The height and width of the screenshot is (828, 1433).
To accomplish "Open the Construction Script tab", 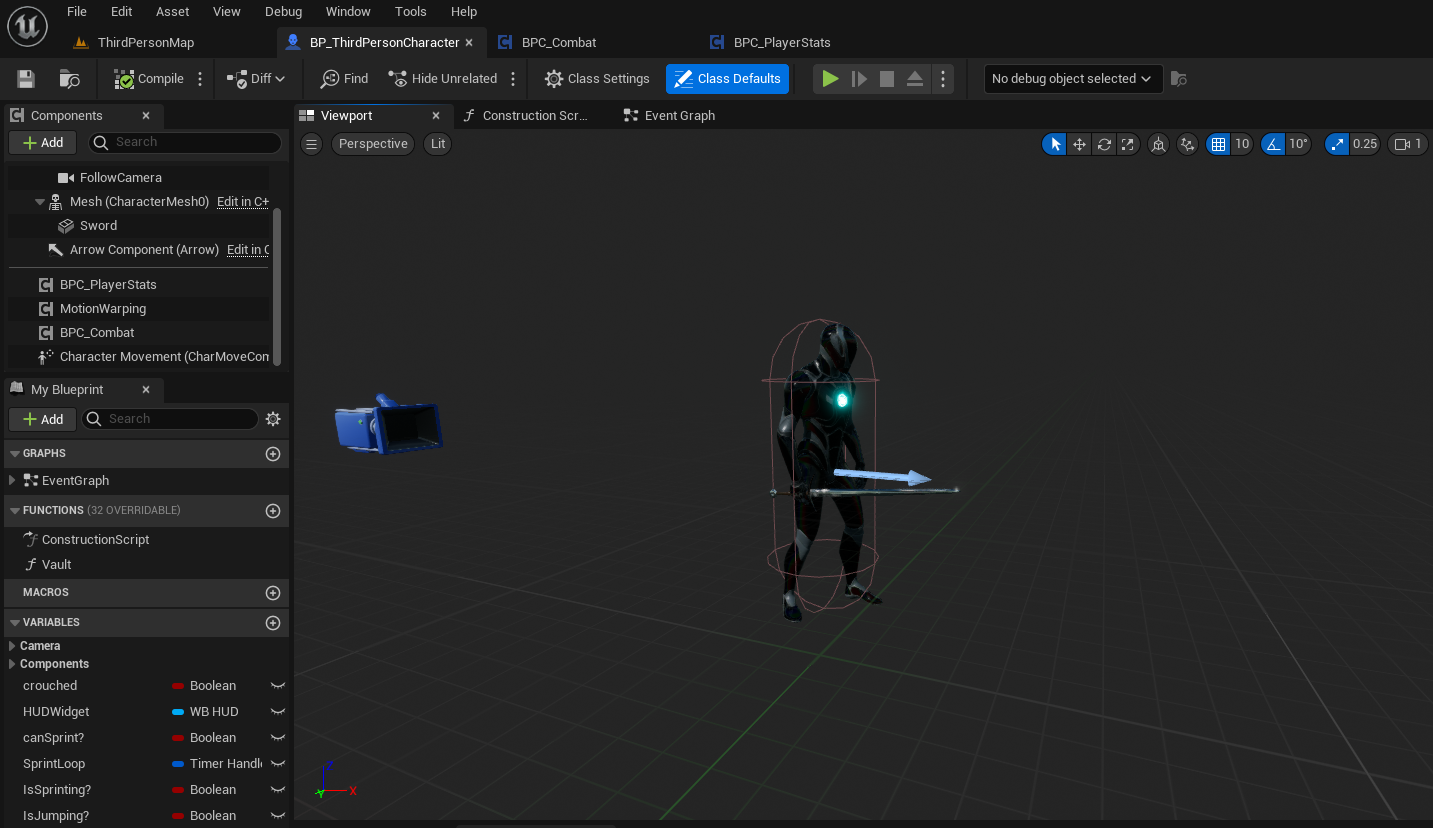I will [535, 116].
